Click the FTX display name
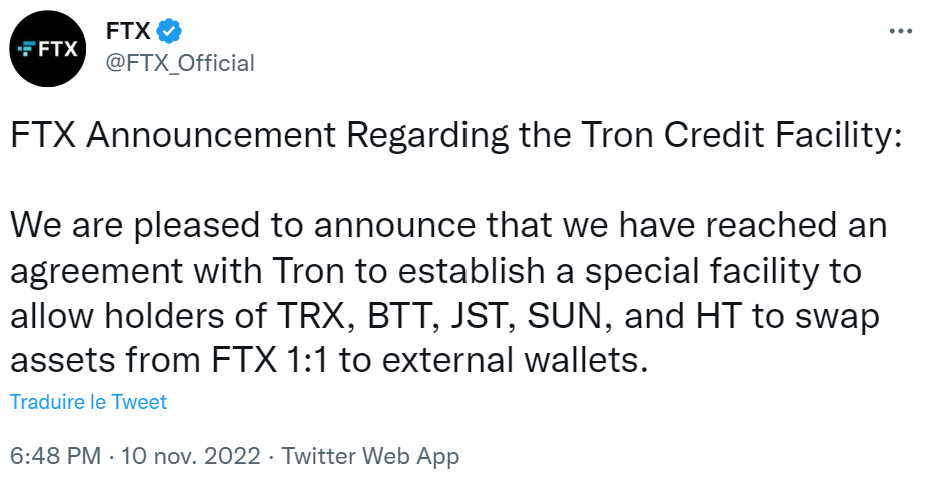 [128, 31]
